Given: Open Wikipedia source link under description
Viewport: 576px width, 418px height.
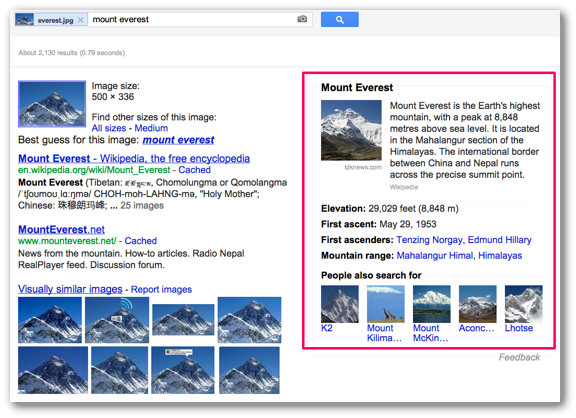Looking at the screenshot, I should coord(404,187).
